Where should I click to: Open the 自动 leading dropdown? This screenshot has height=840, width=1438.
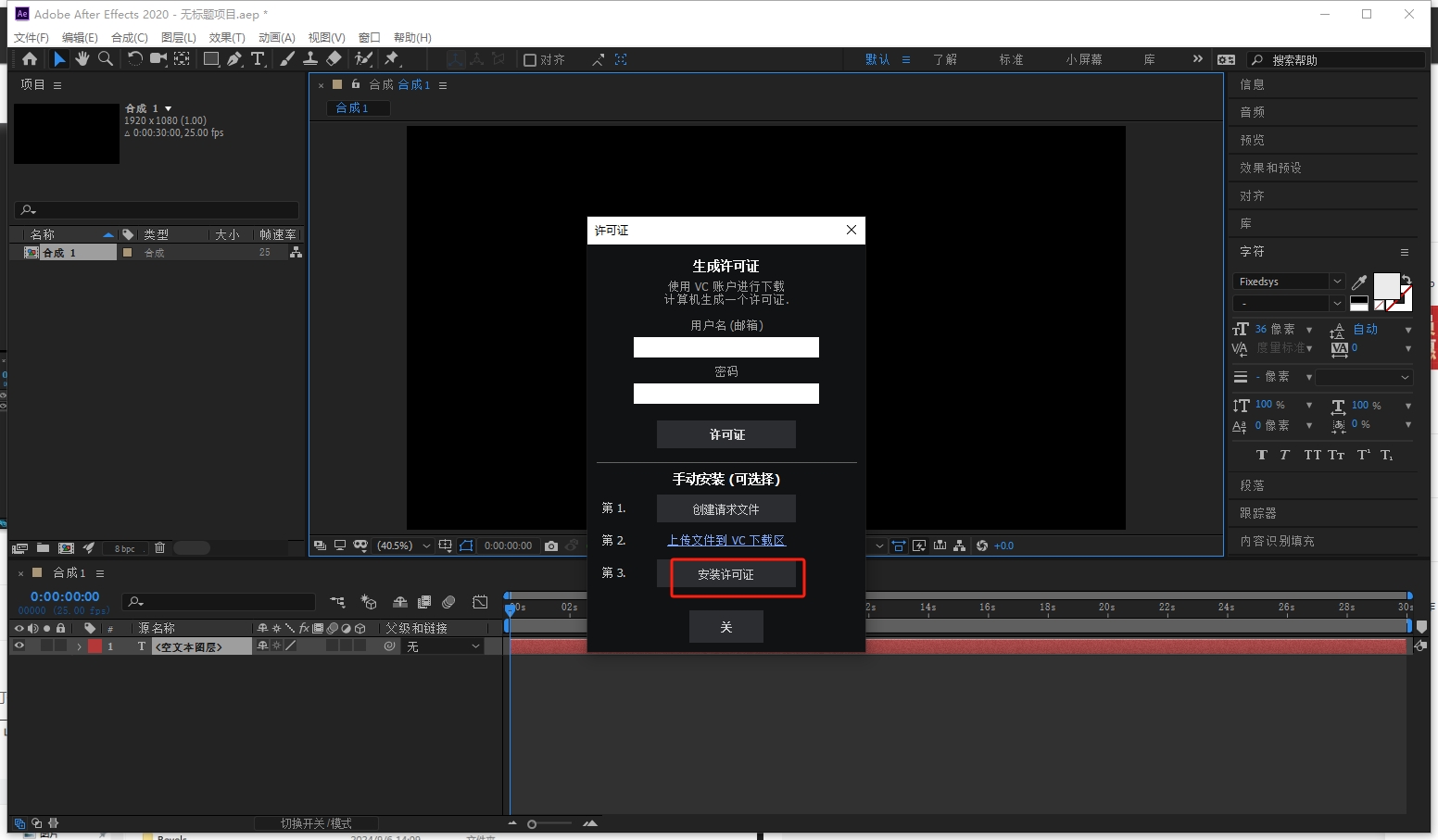click(1408, 330)
